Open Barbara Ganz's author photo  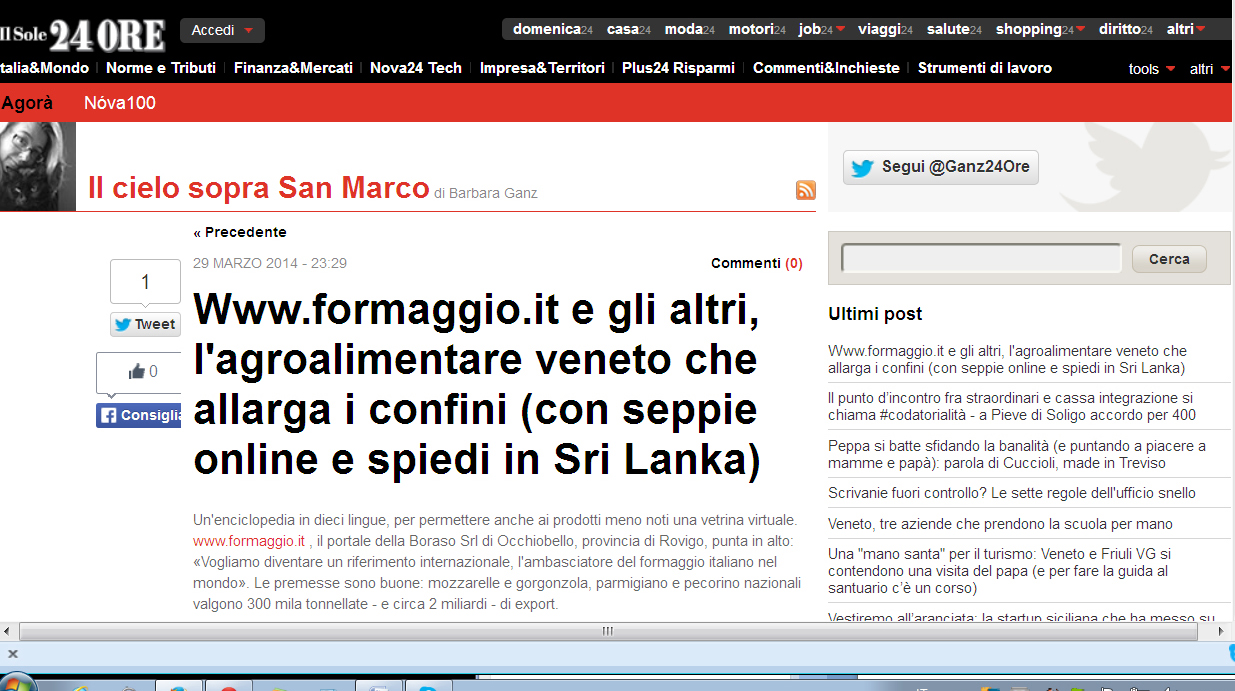click(38, 167)
